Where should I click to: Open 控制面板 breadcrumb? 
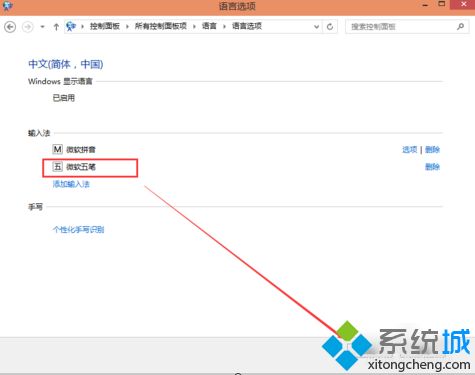pos(105,26)
